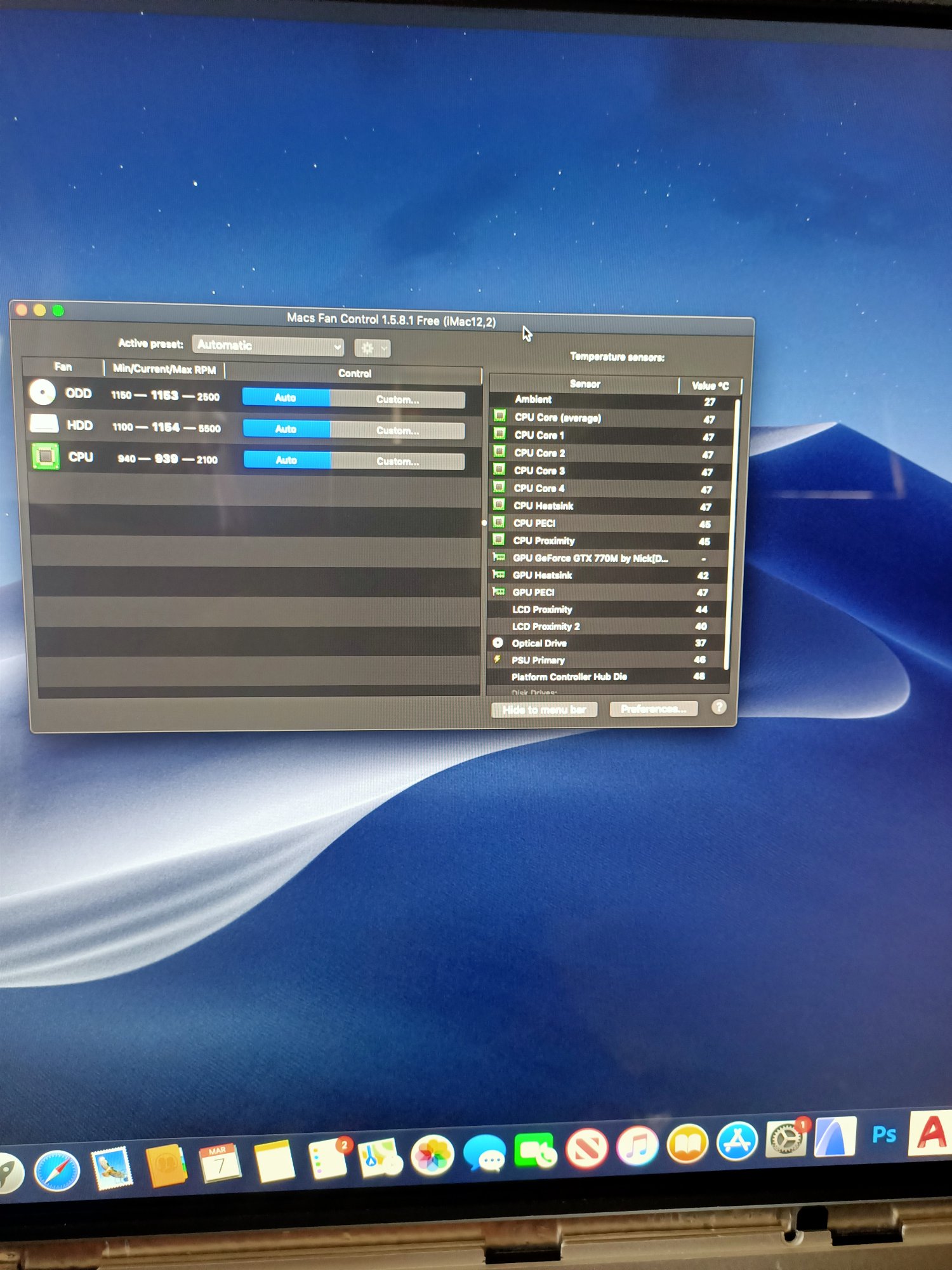Switch the ODD fan to Custom control
Image resolution: width=952 pixels, height=1270 pixels.
pyautogui.click(x=397, y=399)
